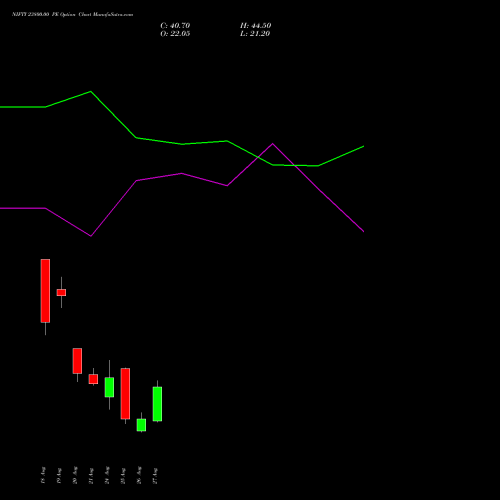This screenshot has height=500, width=500.
Task: Click the 26 Aug date axis label
Action: point(139,475)
